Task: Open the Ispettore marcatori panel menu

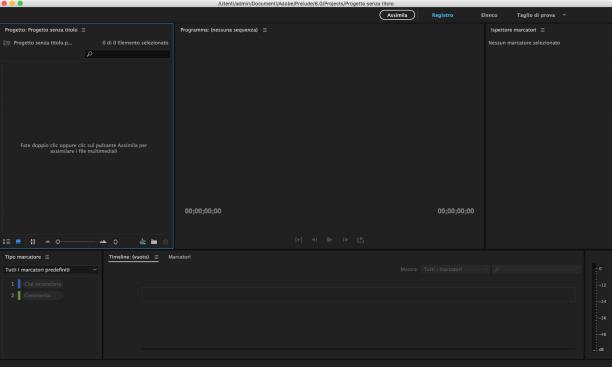Action: tap(543, 30)
